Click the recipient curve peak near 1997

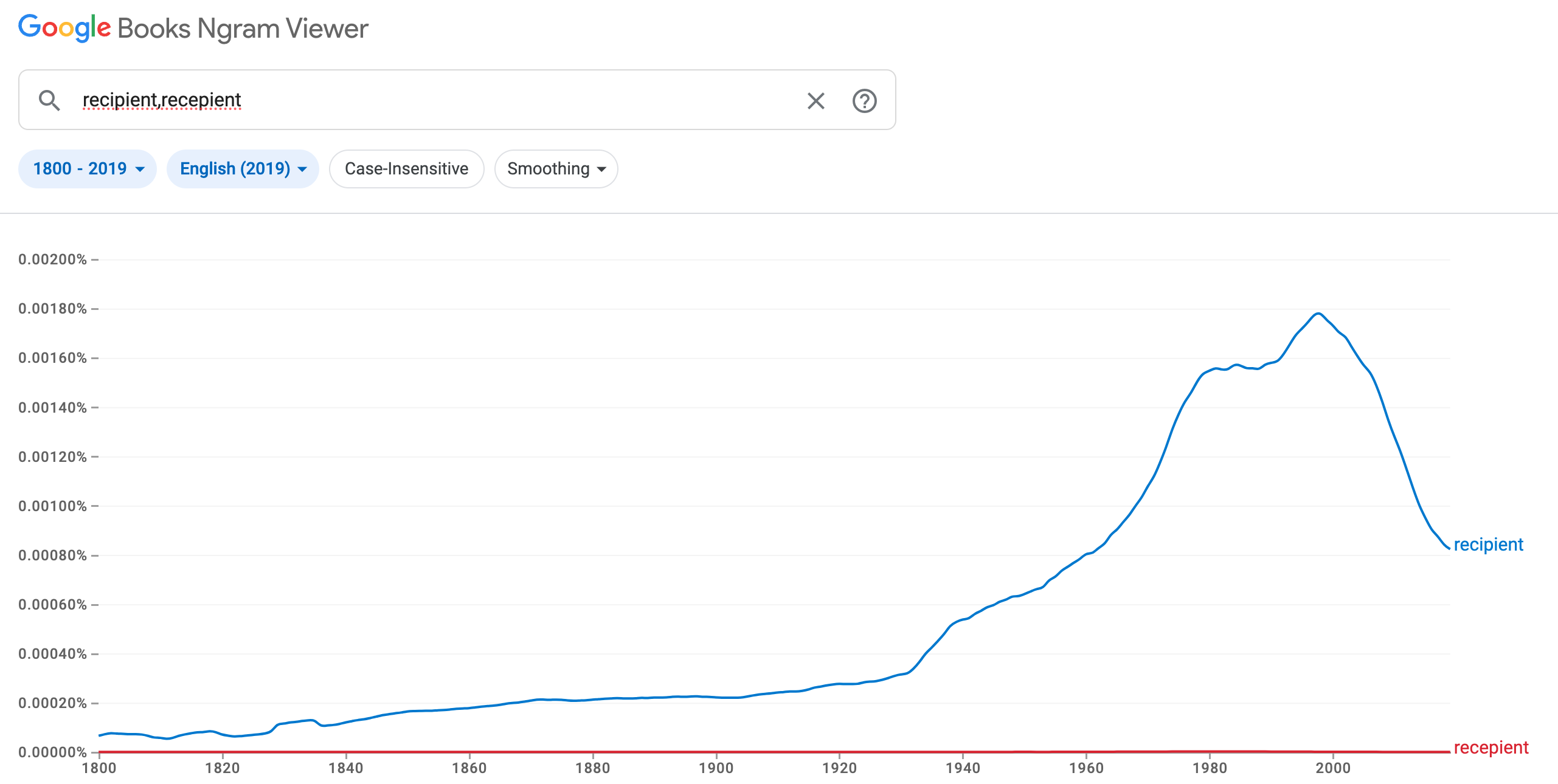(x=1318, y=314)
